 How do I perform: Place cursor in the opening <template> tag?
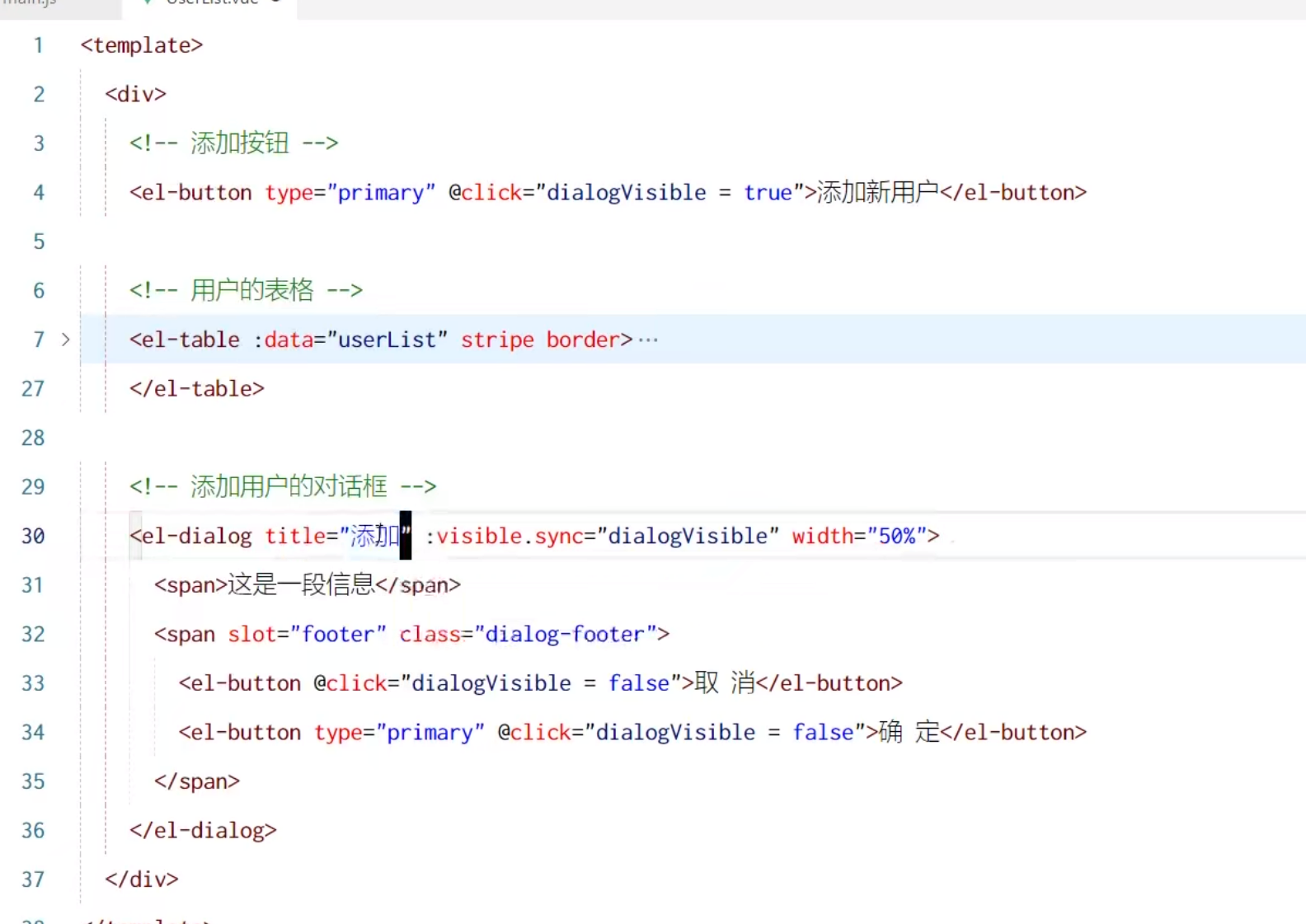141,45
